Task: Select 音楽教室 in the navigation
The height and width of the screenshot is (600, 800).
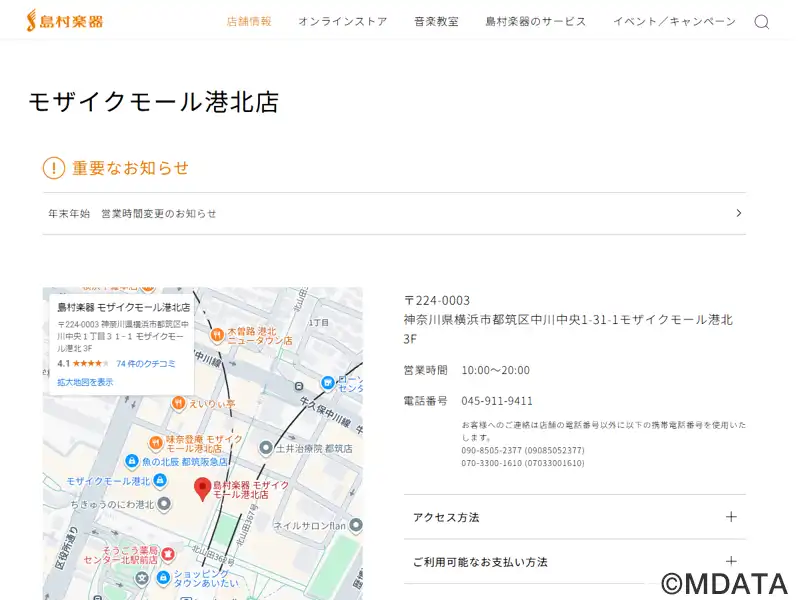Action: [436, 21]
